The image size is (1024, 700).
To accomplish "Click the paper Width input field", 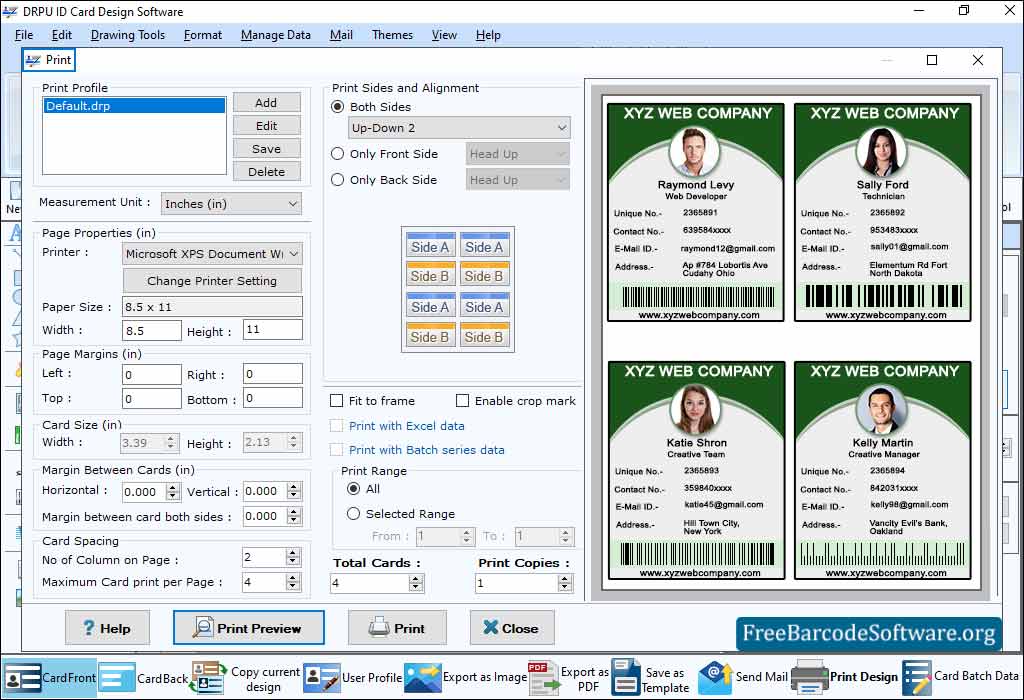I will click(152, 330).
